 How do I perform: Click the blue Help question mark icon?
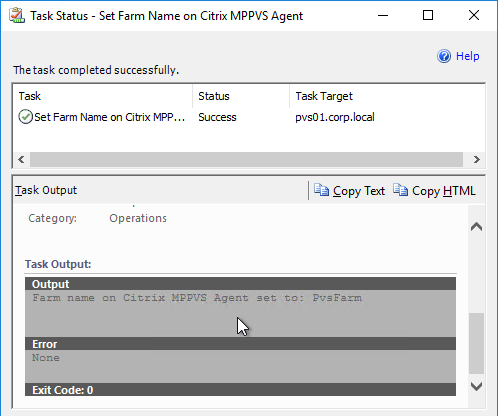pyautogui.click(x=444, y=56)
